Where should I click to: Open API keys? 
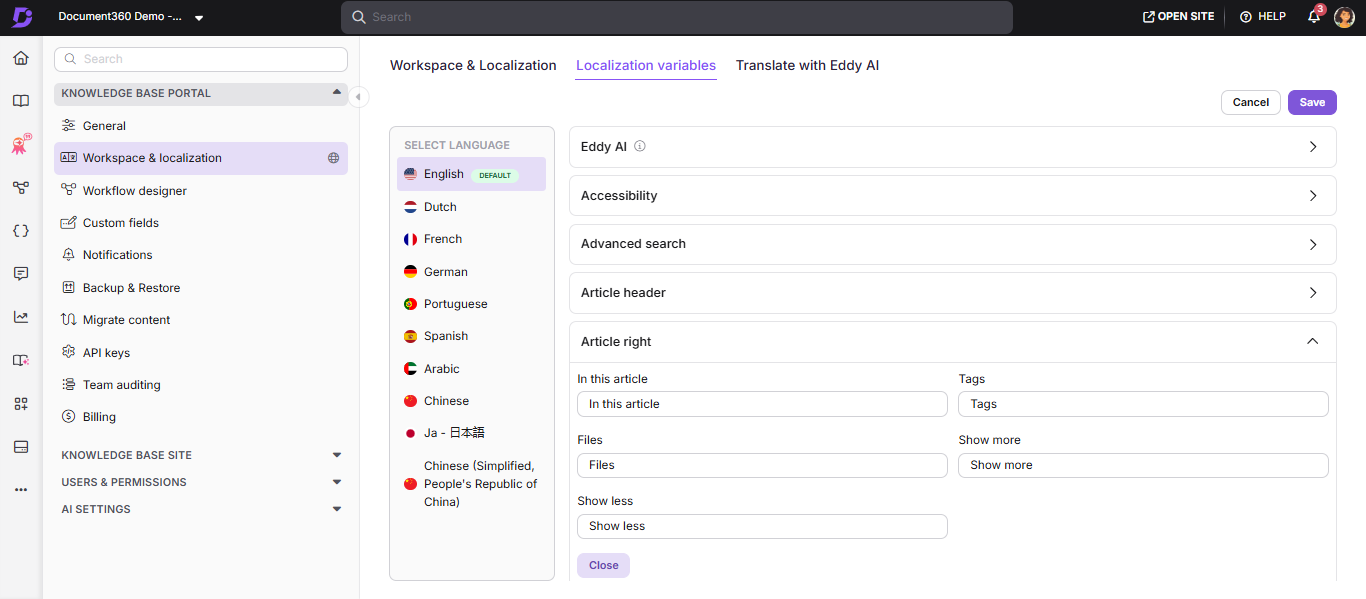tap(201, 353)
